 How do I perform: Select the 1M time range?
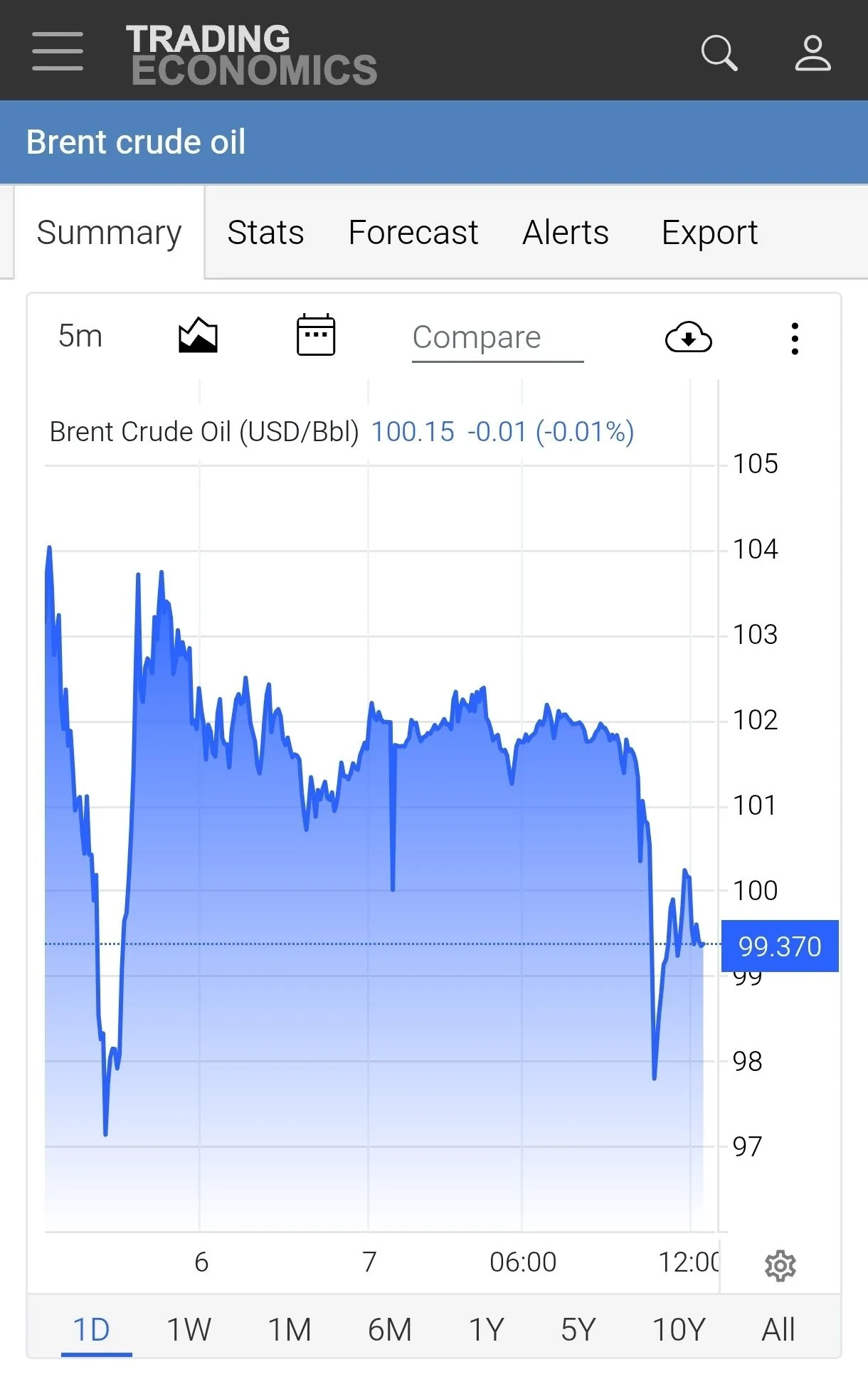(x=290, y=1329)
